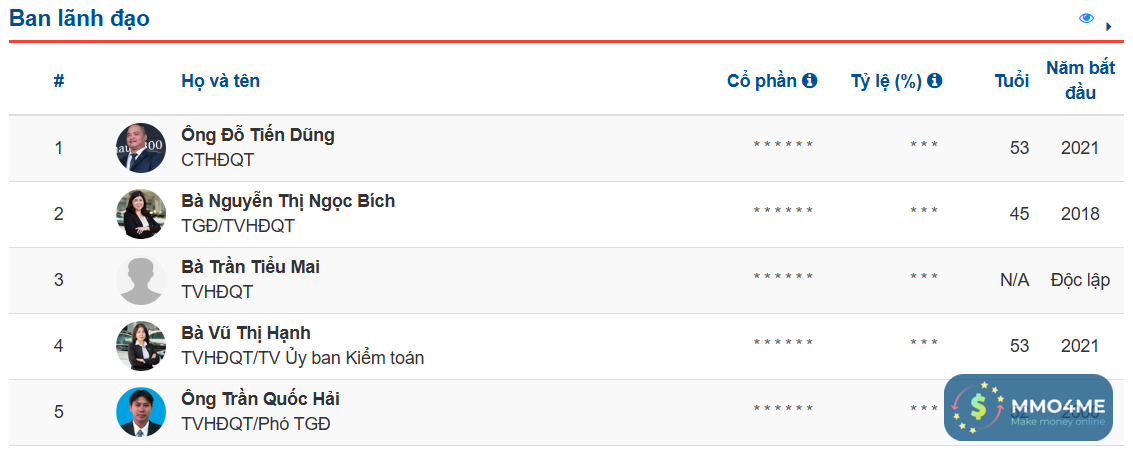The image size is (1133, 449).
Task: Click the name Bà Trần Tiểu Mai
Action: 251,267
